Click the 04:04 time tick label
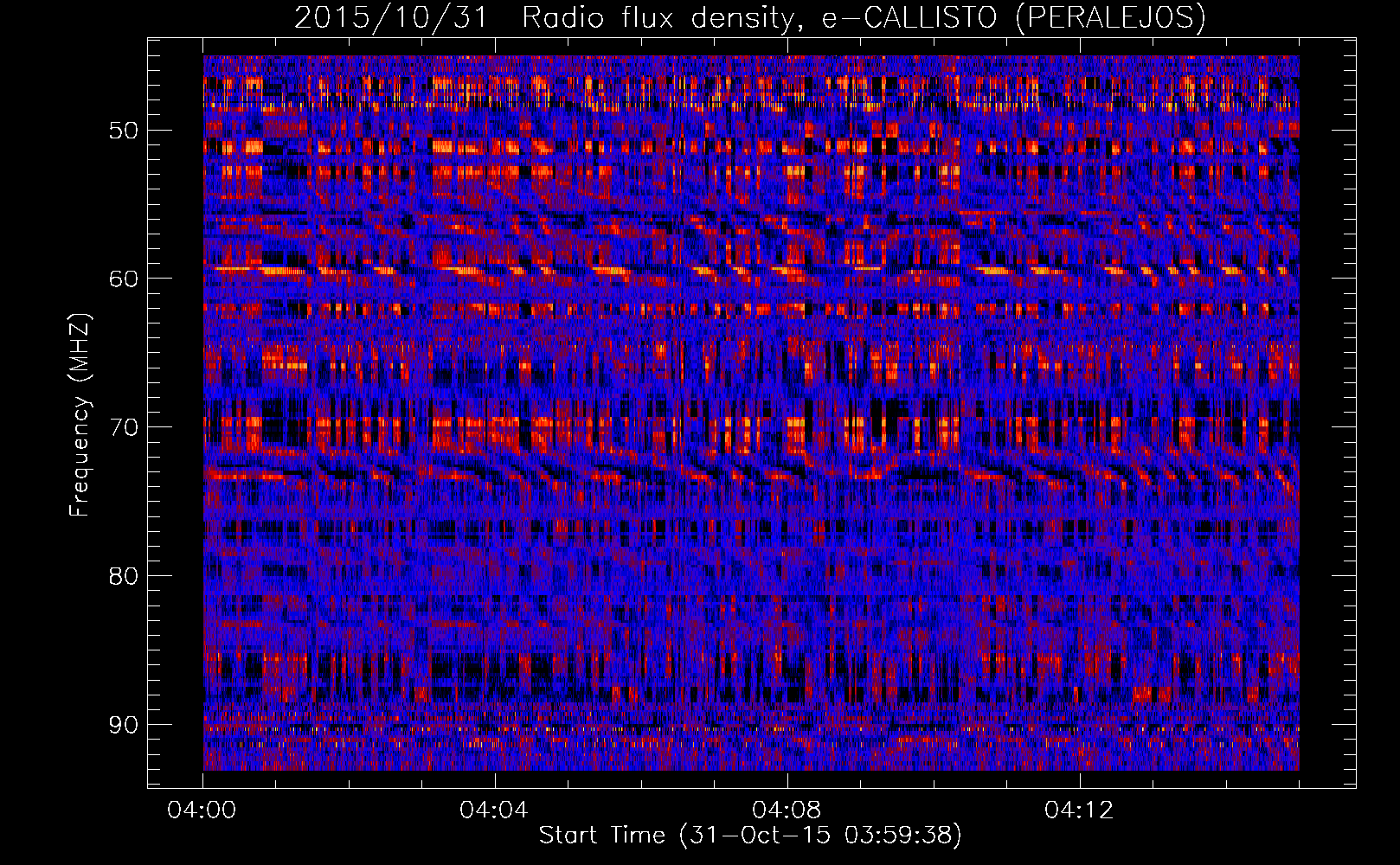The width and height of the screenshot is (1400, 865). 494,811
